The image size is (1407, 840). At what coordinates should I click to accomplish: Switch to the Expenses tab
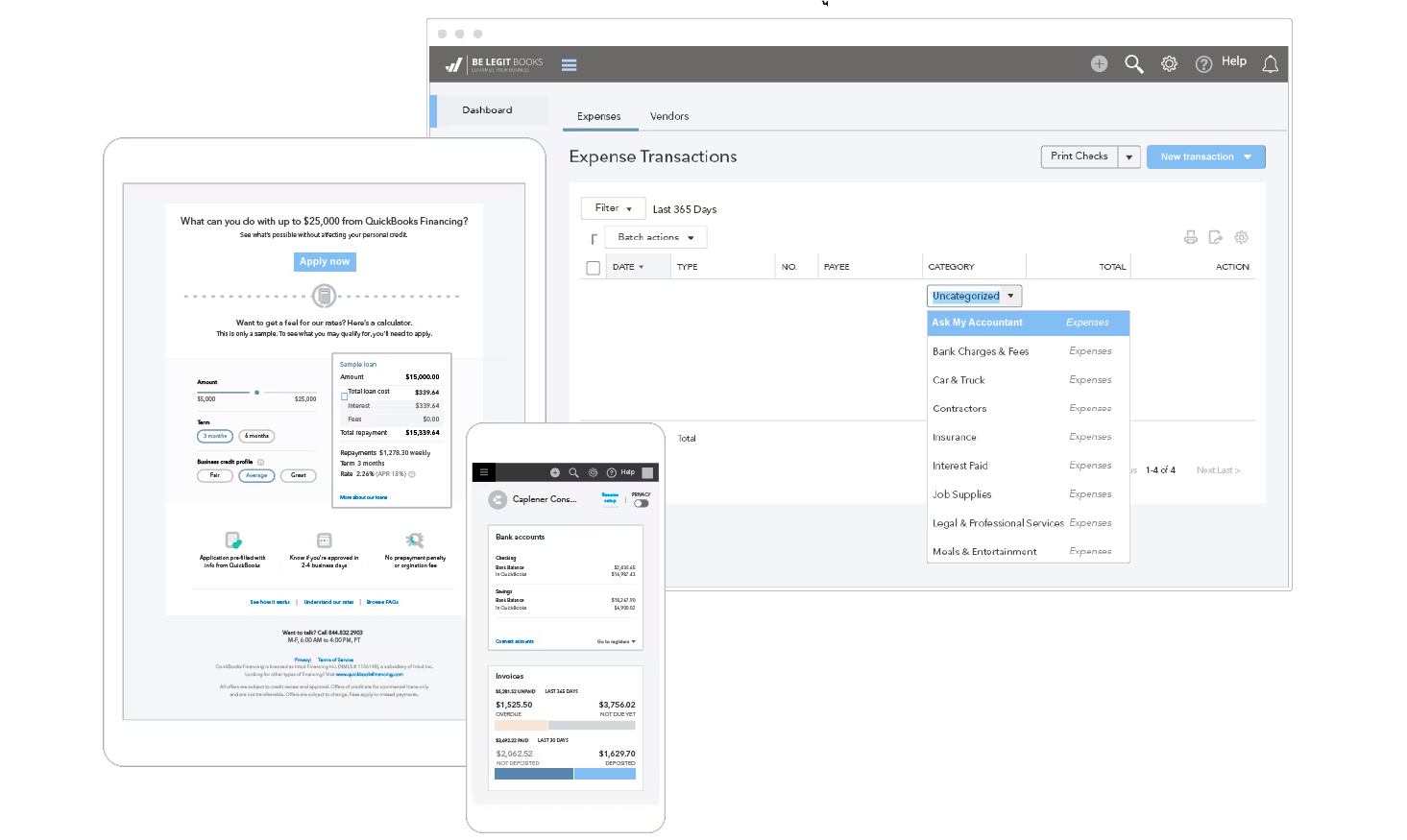[599, 116]
